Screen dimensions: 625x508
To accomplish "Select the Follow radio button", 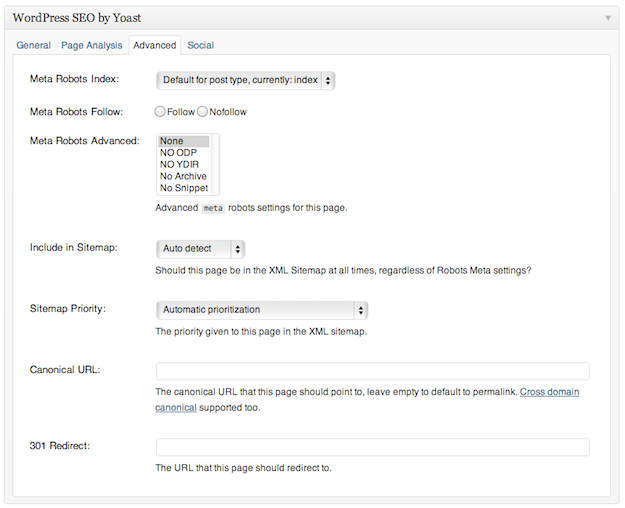I will tap(160, 112).
